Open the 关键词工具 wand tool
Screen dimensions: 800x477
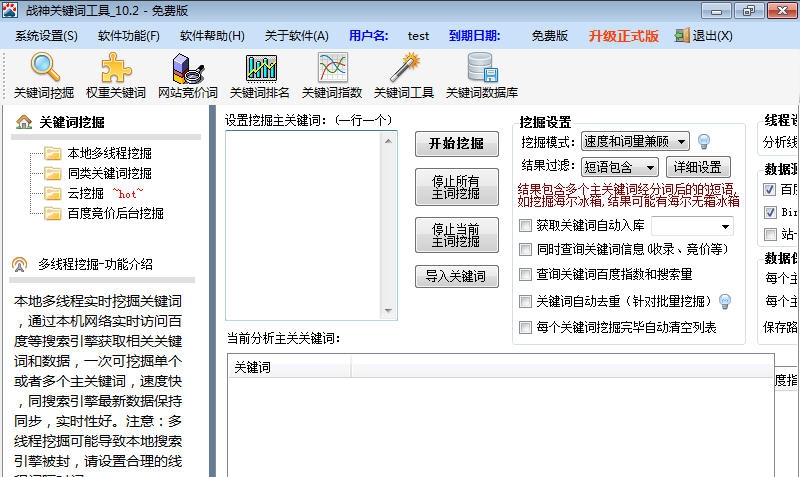click(404, 76)
